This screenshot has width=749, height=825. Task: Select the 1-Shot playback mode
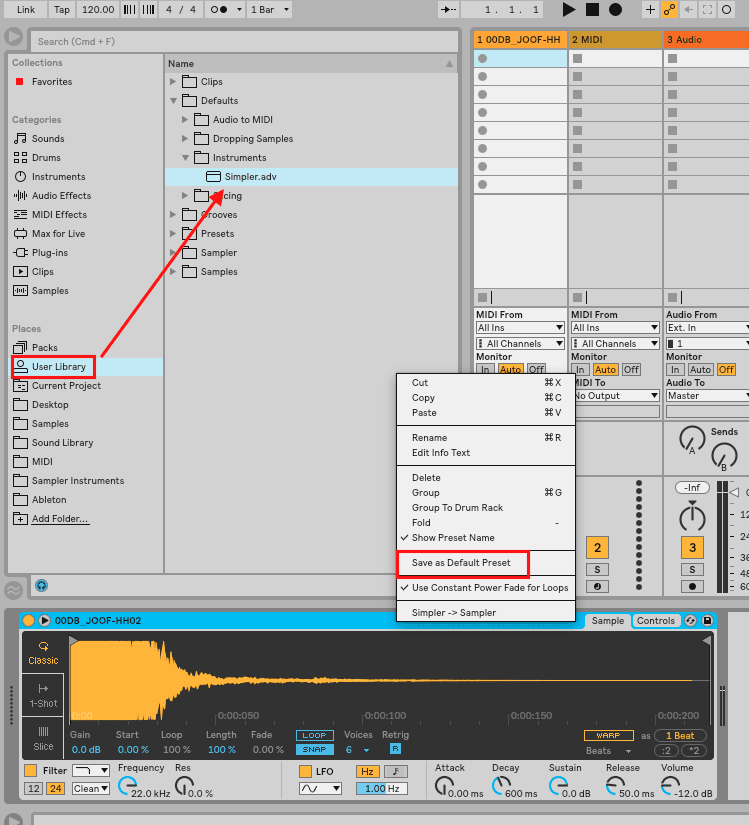43,694
